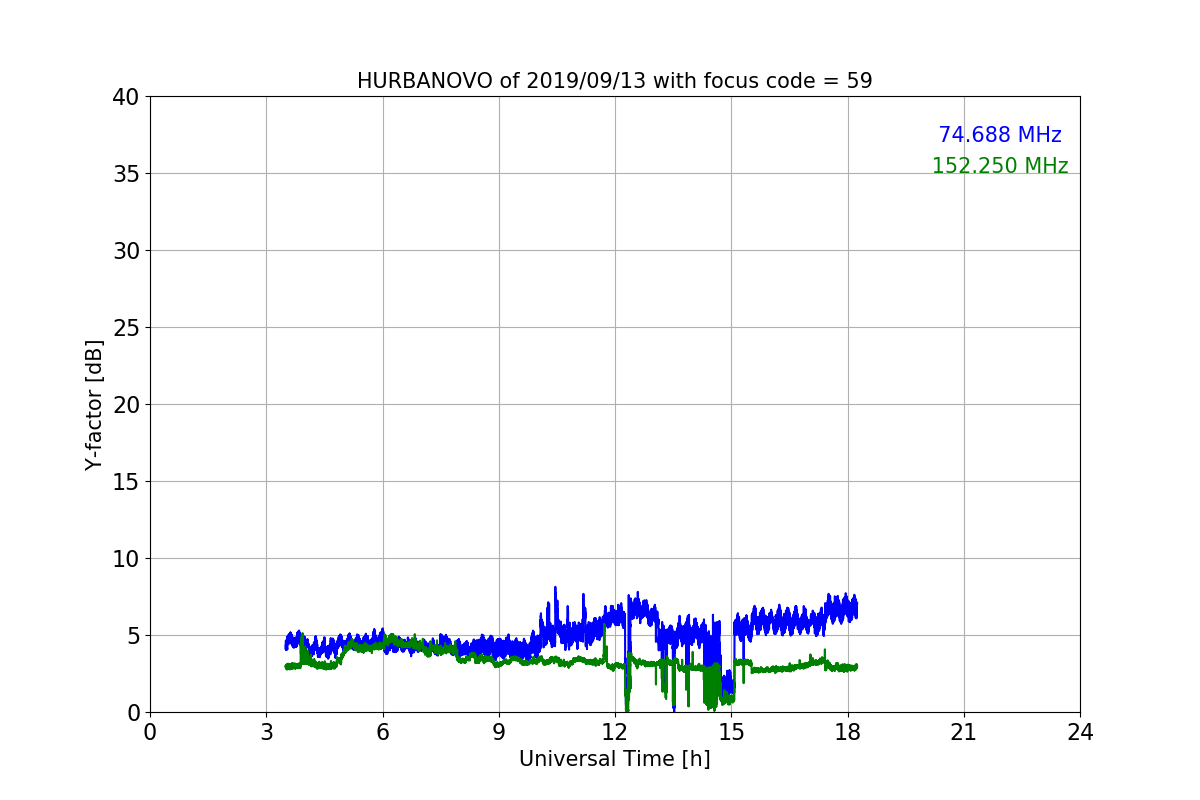
Task: Click y-axis tick value 40
Action: [x=126, y=97]
